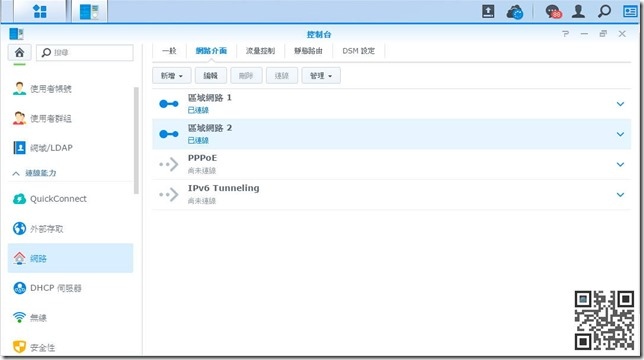
Task: Click the 編輯 button
Action: 210,76
